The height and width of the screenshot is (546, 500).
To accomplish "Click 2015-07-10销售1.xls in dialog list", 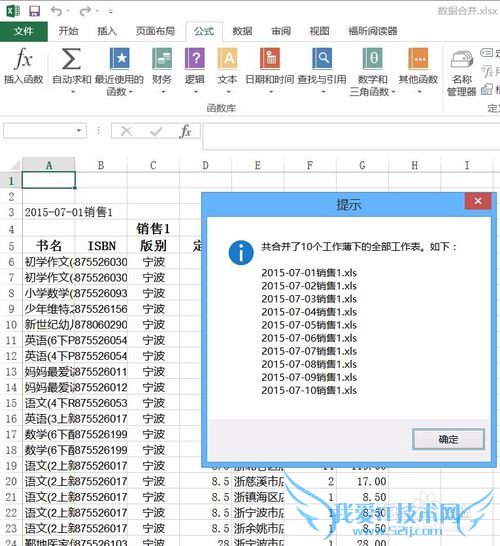I will point(309,390).
